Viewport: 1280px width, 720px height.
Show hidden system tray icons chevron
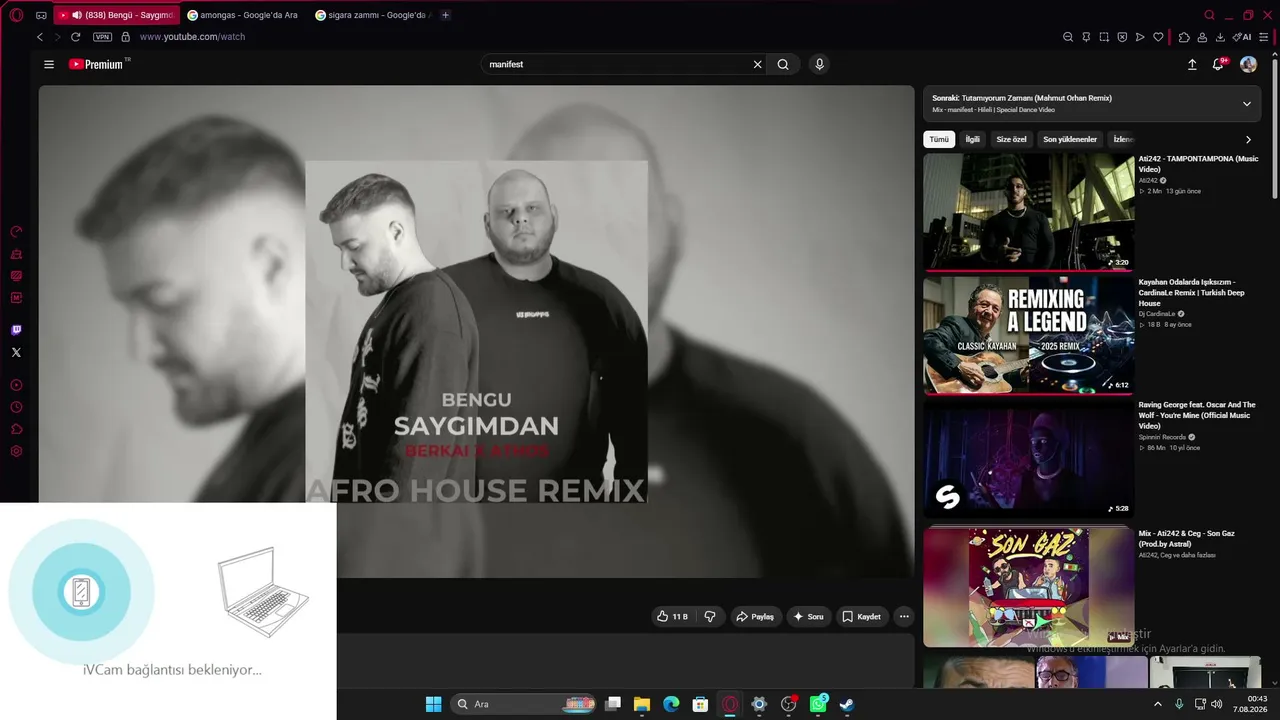(1158, 704)
